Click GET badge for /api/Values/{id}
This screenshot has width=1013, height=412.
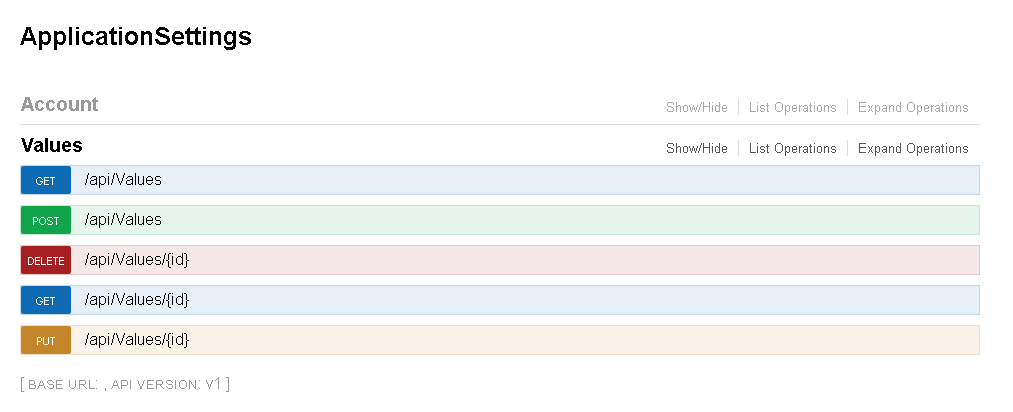pos(46,300)
